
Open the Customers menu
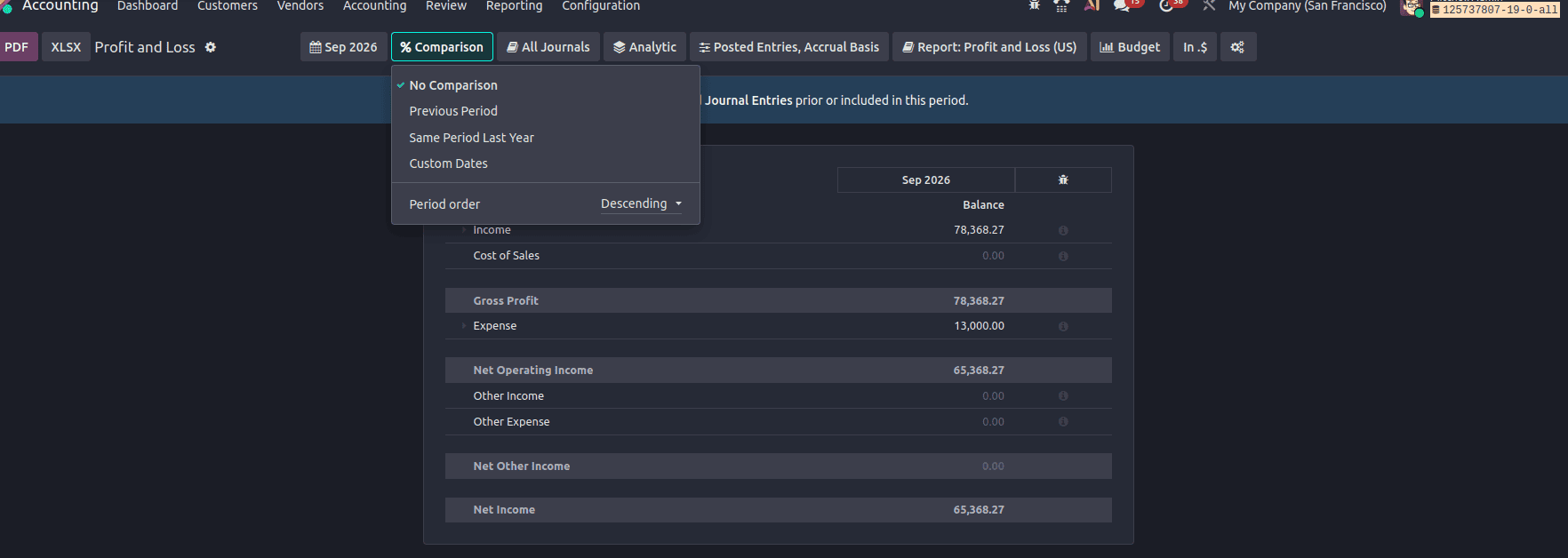(x=228, y=6)
